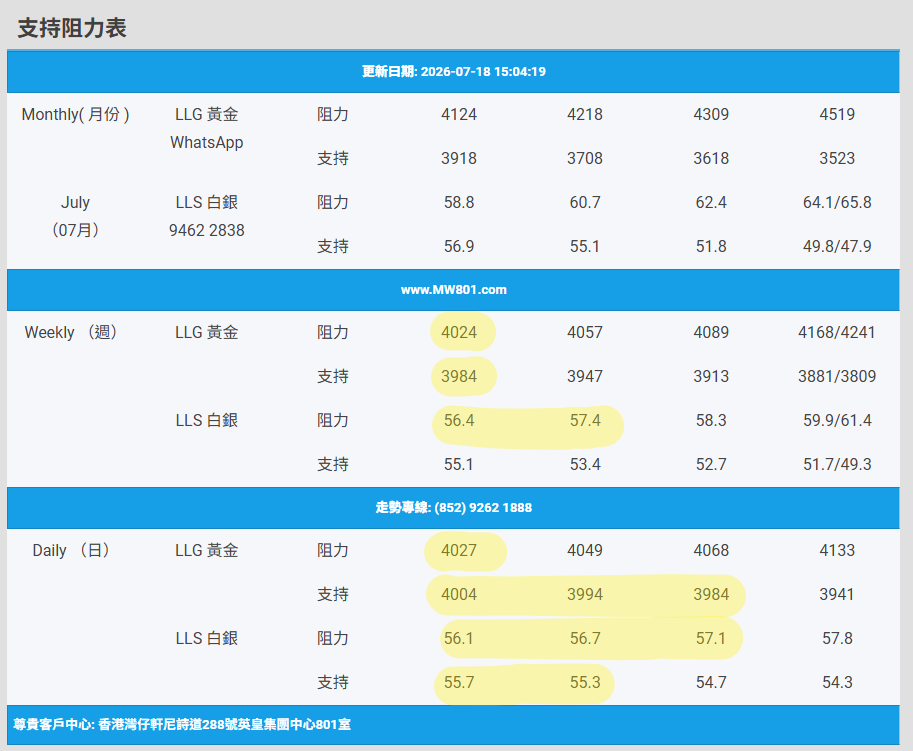Select highlighted weekly gold support 3984
Screen dimensions: 914x751
pos(459,376)
